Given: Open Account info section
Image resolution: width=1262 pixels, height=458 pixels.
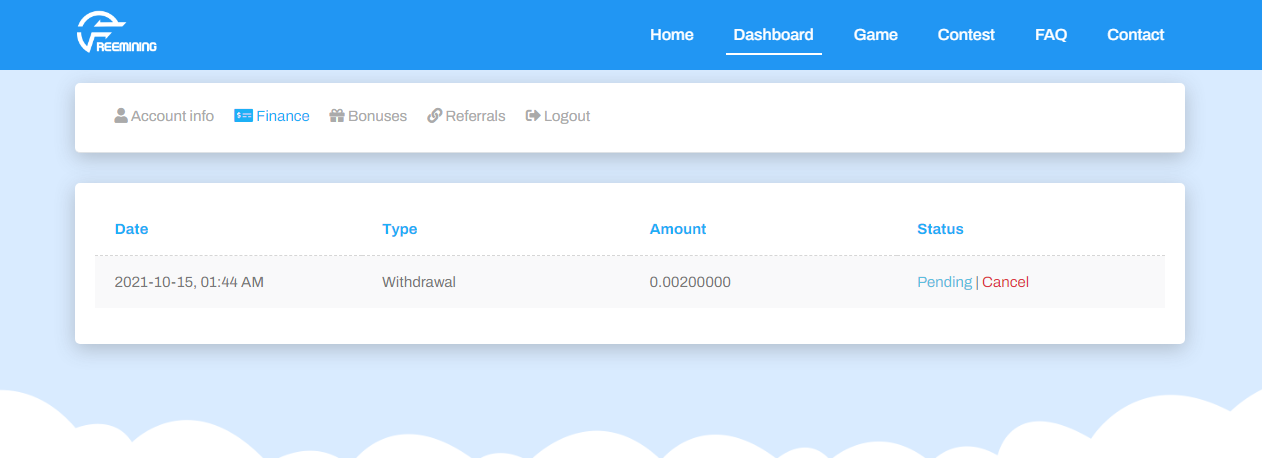Looking at the screenshot, I should click(172, 116).
